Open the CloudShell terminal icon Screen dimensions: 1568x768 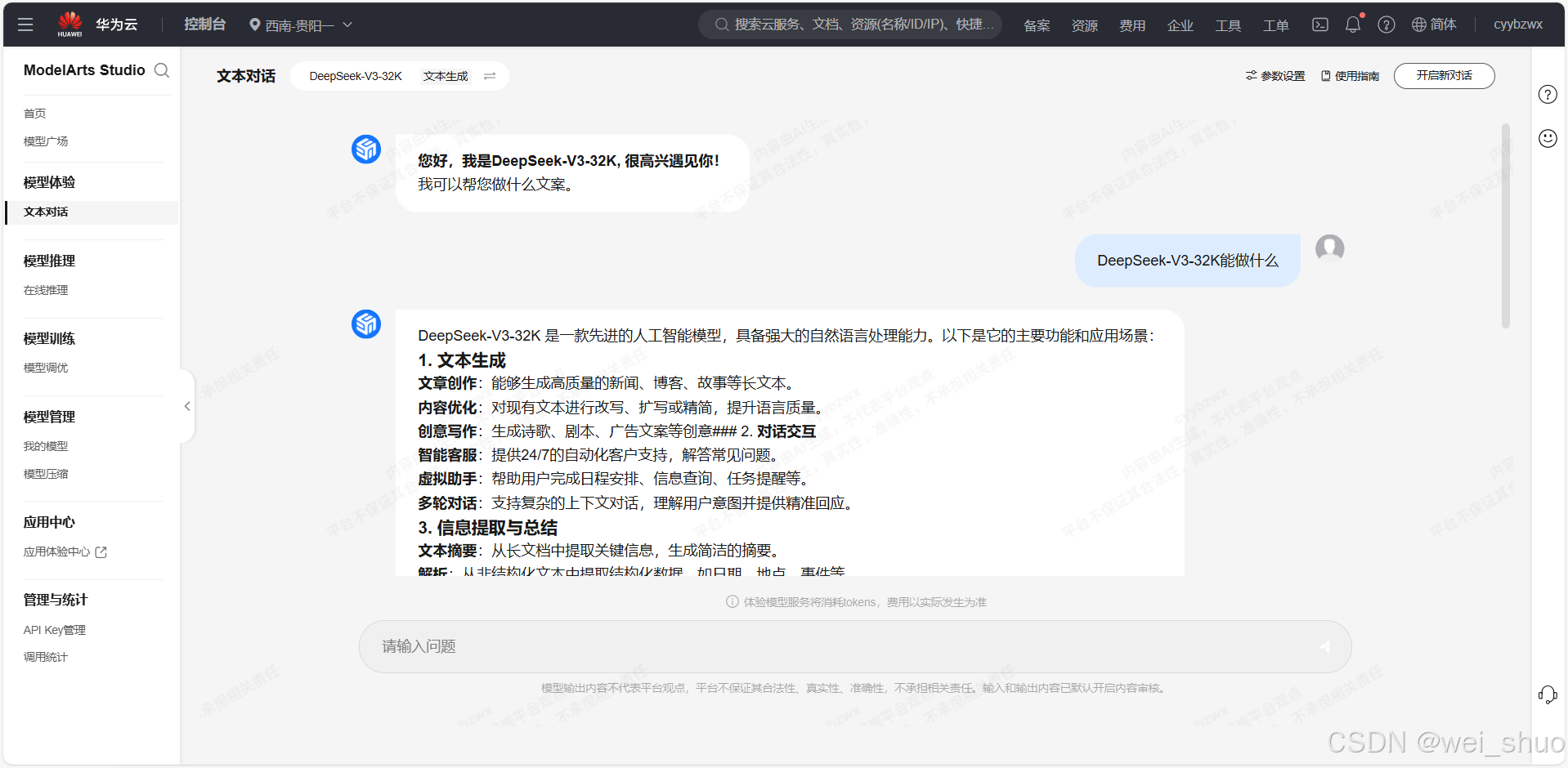click(1320, 25)
